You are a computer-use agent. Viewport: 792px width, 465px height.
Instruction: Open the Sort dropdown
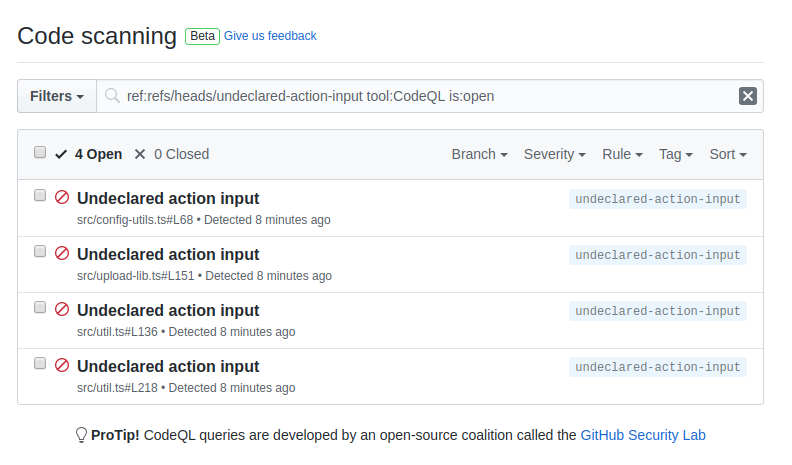[728, 154]
